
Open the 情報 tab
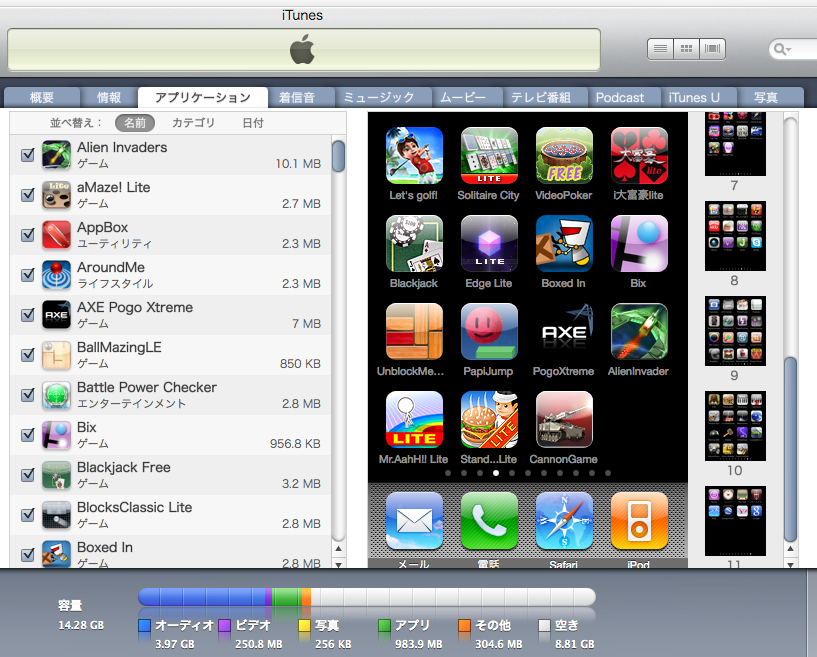coord(109,97)
